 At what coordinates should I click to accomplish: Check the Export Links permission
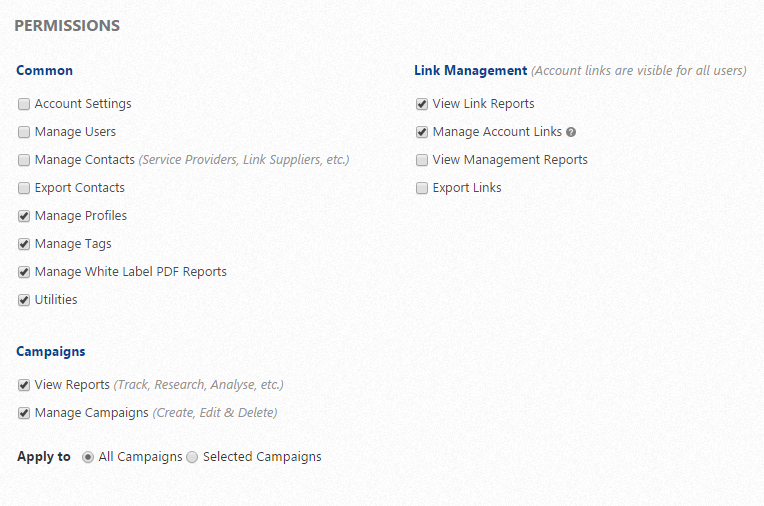pyautogui.click(x=422, y=188)
